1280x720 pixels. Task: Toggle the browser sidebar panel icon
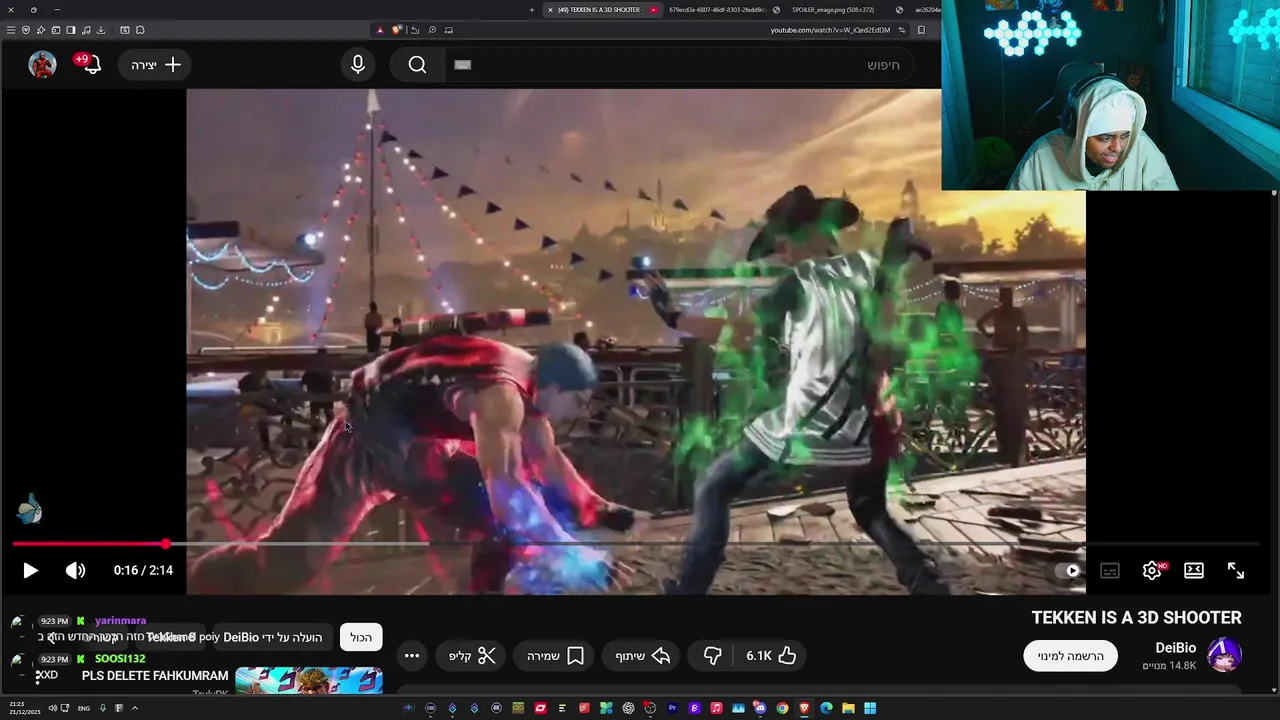coord(71,30)
